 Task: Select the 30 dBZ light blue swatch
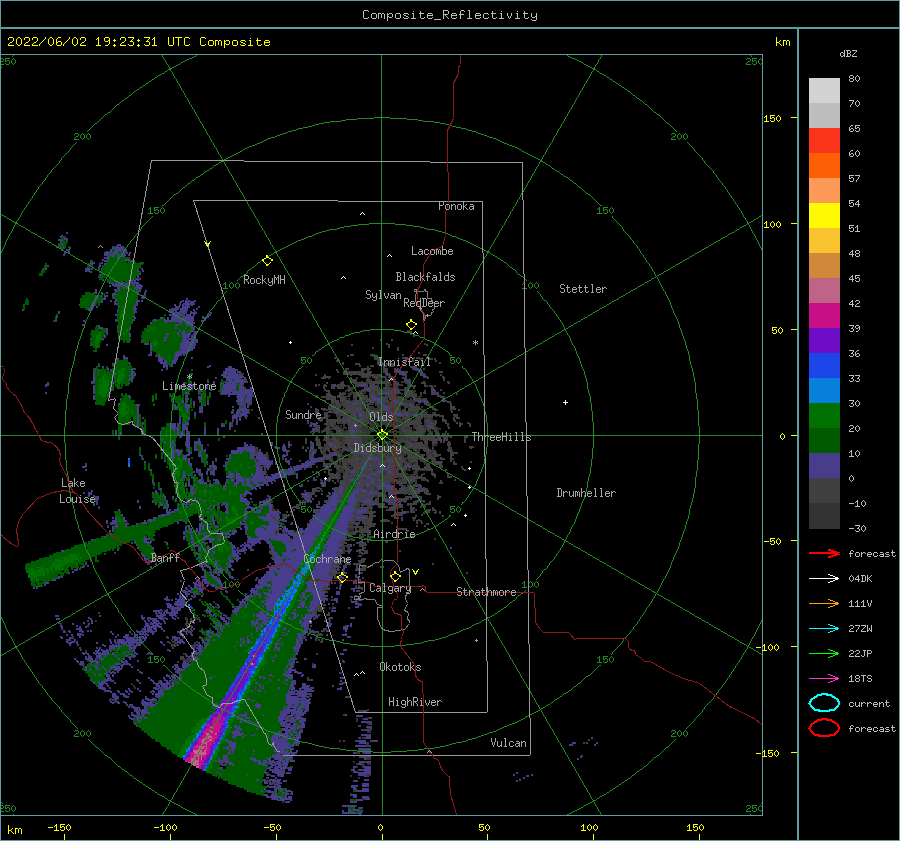(824, 391)
